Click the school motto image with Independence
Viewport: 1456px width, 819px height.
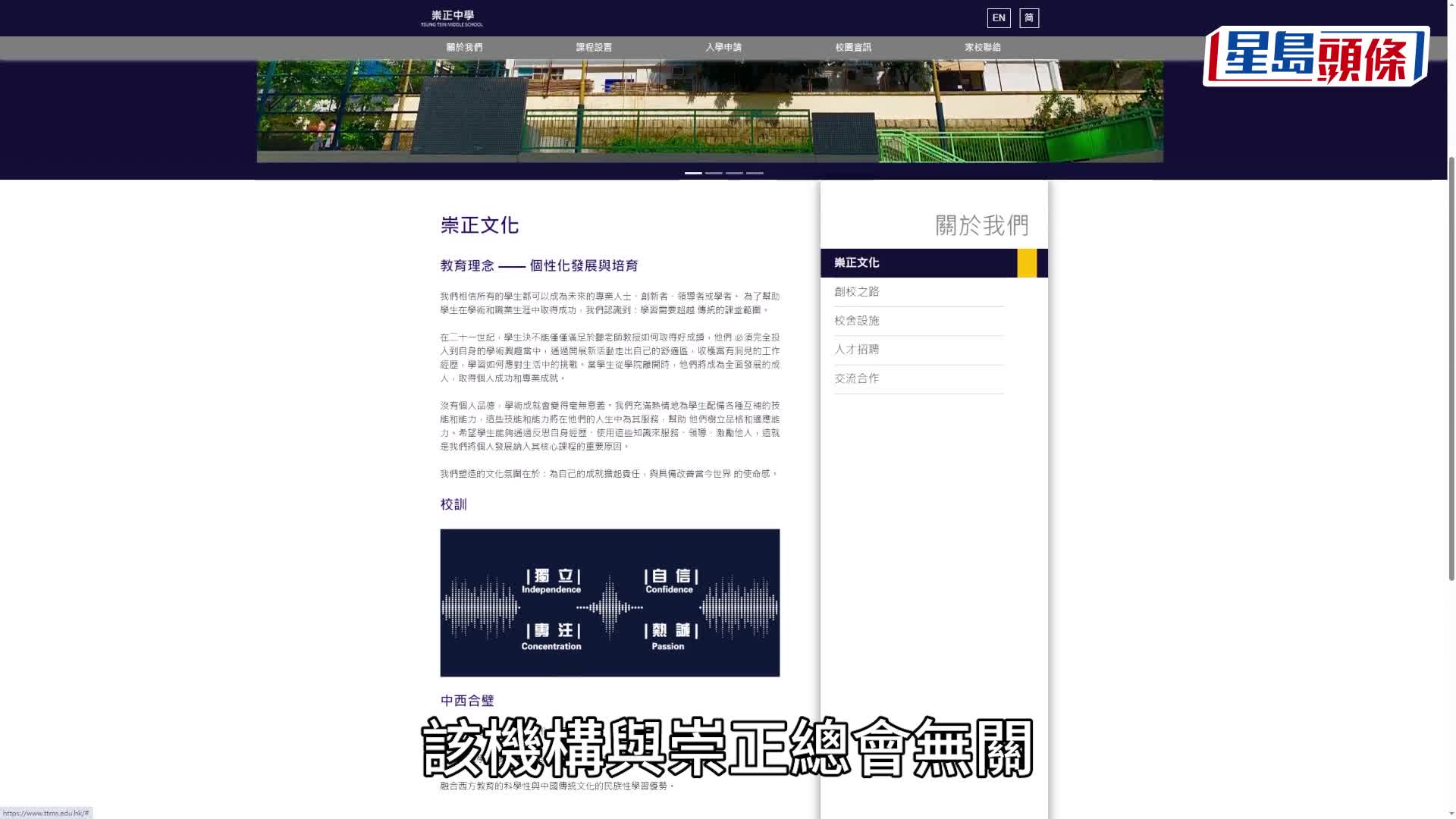click(x=610, y=603)
